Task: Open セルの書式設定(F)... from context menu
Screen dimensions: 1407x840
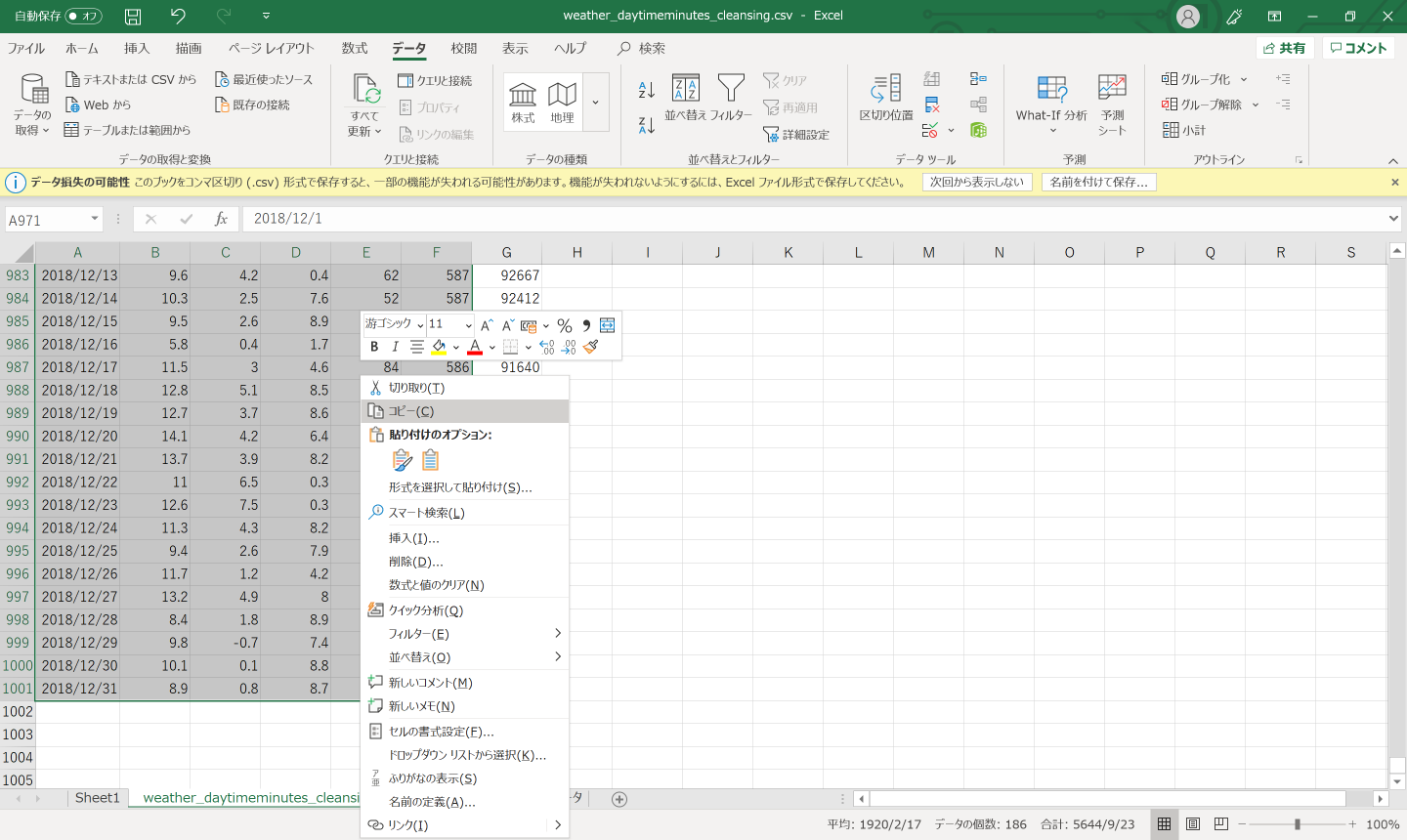Action: pyautogui.click(x=464, y=732)
